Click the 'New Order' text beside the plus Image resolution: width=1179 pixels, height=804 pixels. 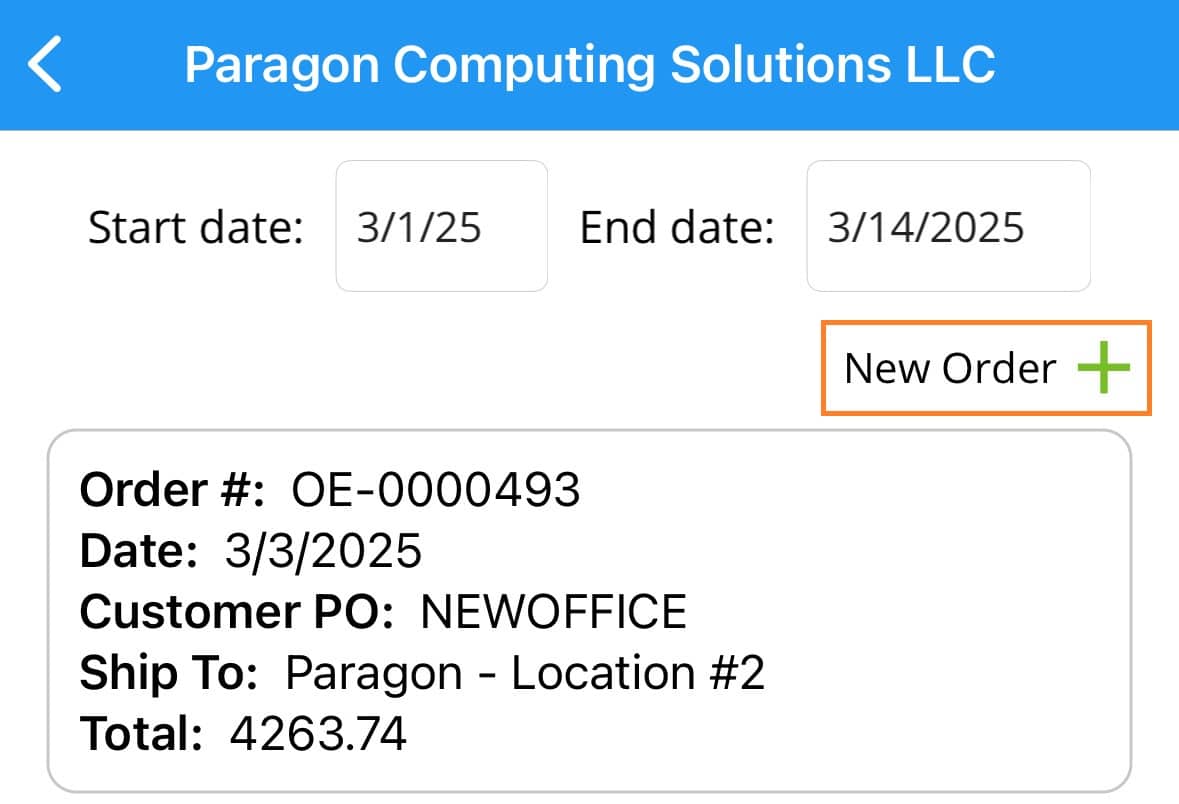click(x=950, y=368)
